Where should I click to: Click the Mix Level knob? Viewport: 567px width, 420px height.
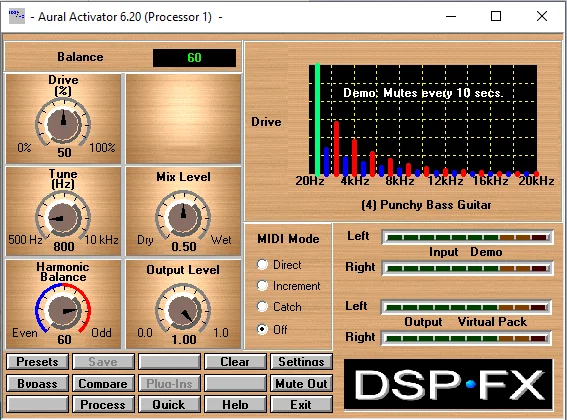183,217
